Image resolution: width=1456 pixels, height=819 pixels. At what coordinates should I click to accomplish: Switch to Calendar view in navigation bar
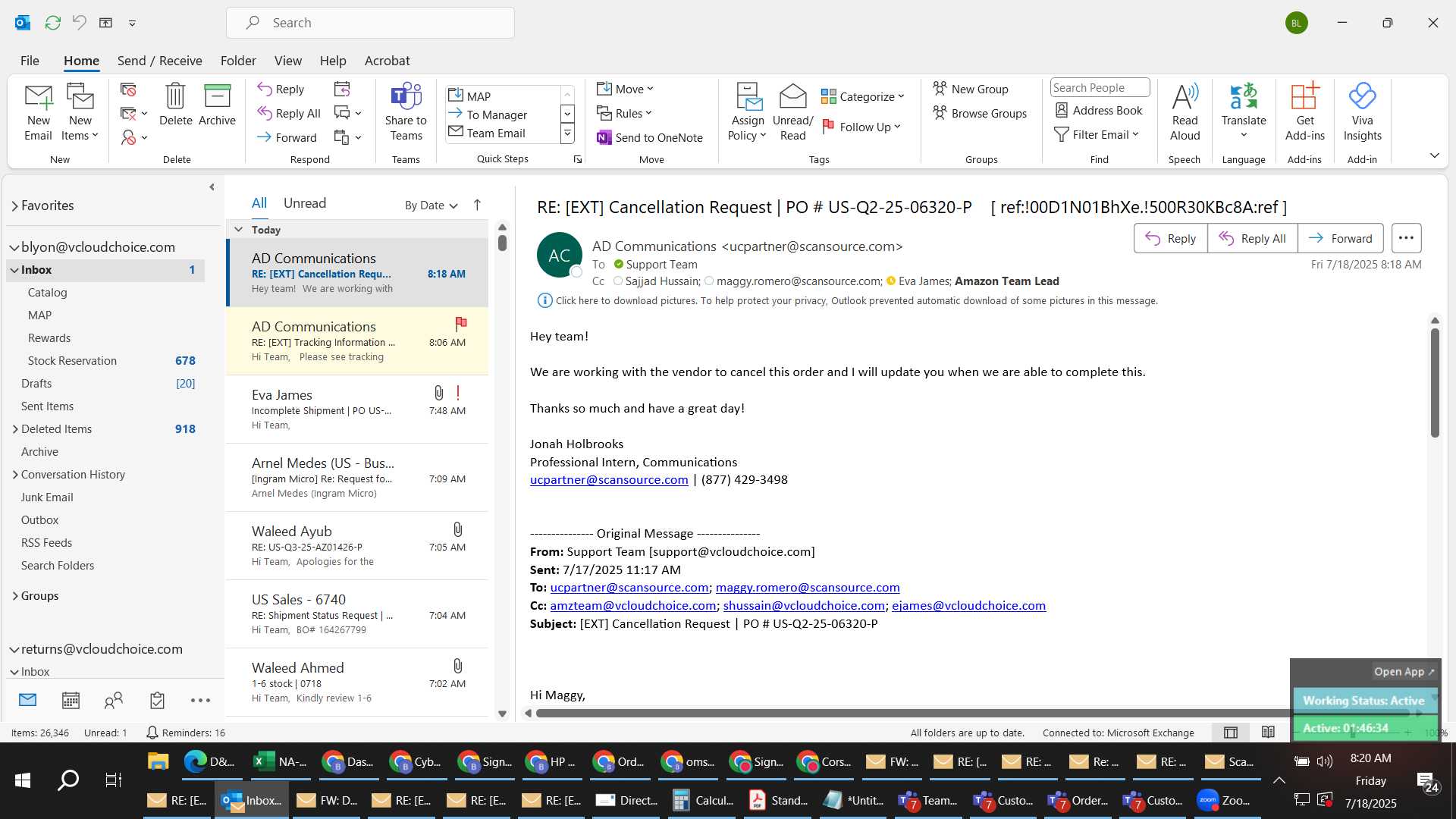(71, 700)
